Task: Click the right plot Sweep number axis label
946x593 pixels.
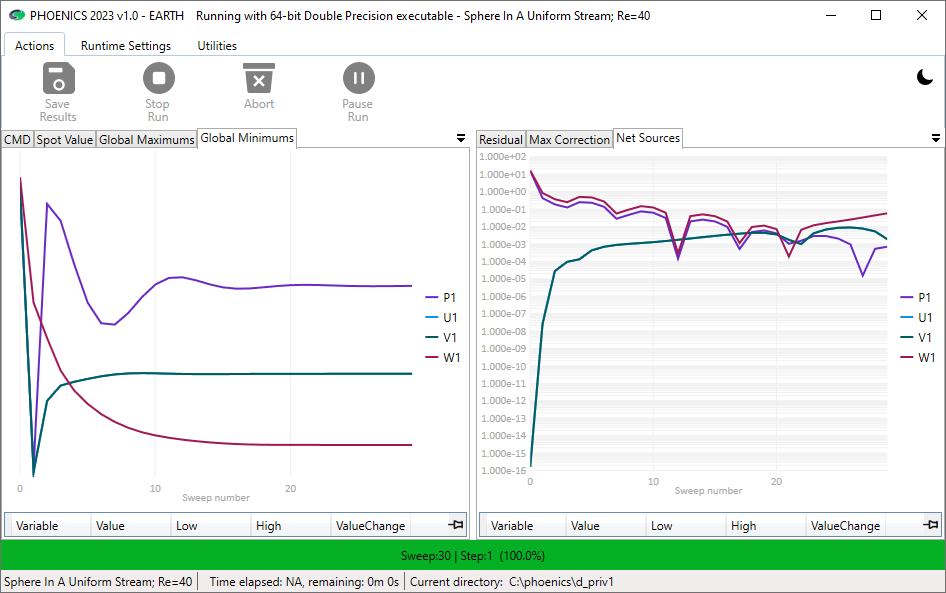Action: (708, 490)
